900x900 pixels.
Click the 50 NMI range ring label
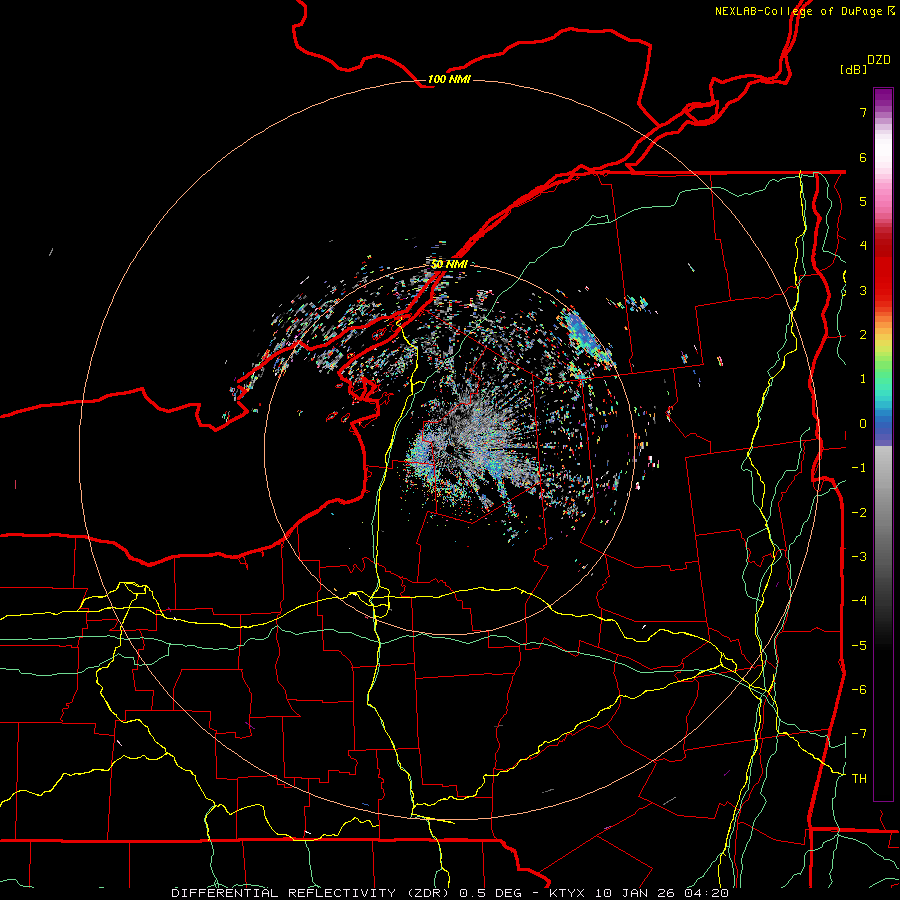click(x=449, y=264)
